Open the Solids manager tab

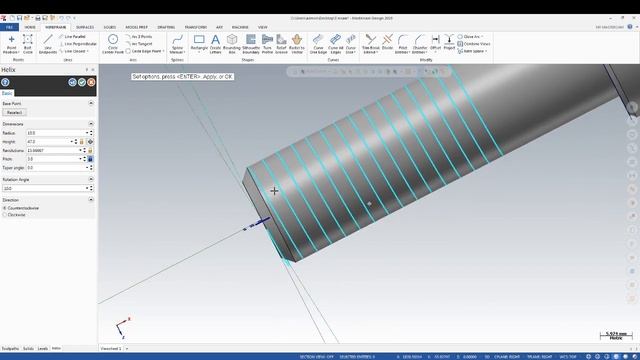pos(28,349)
